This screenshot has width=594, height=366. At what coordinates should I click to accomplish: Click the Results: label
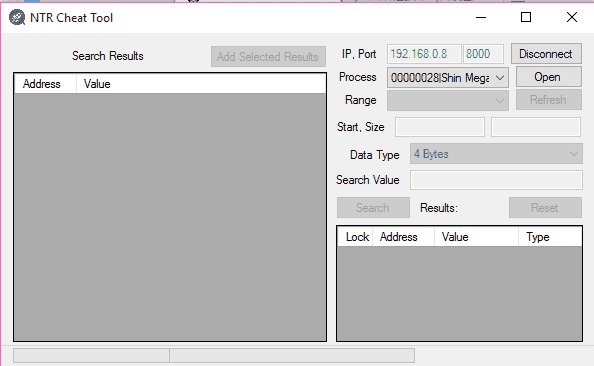439,208
